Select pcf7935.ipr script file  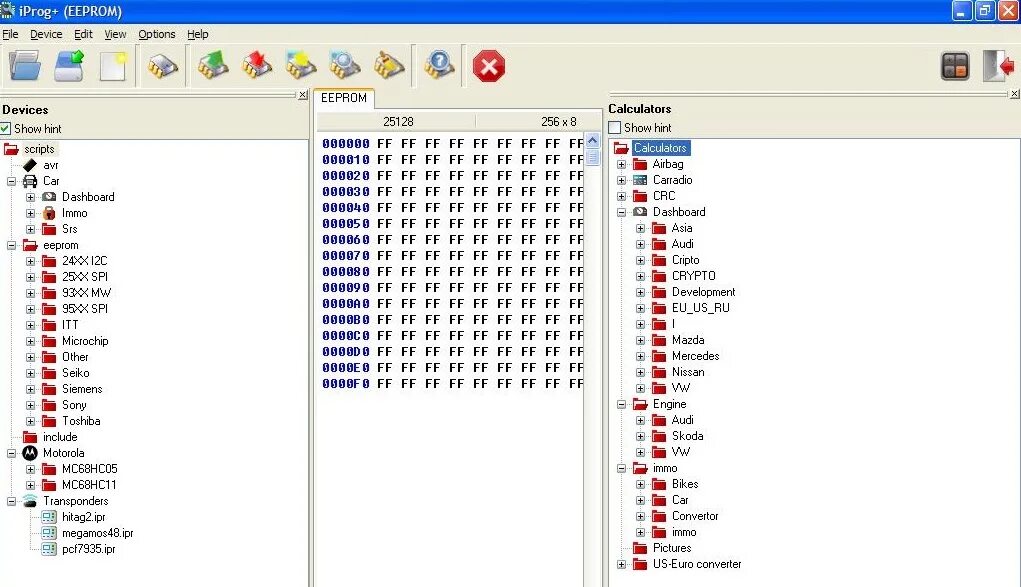[x=89, y=549]
